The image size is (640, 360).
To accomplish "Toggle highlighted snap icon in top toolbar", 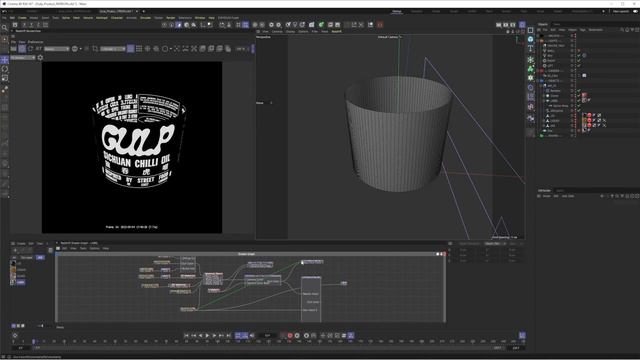I will coord(178,25).
